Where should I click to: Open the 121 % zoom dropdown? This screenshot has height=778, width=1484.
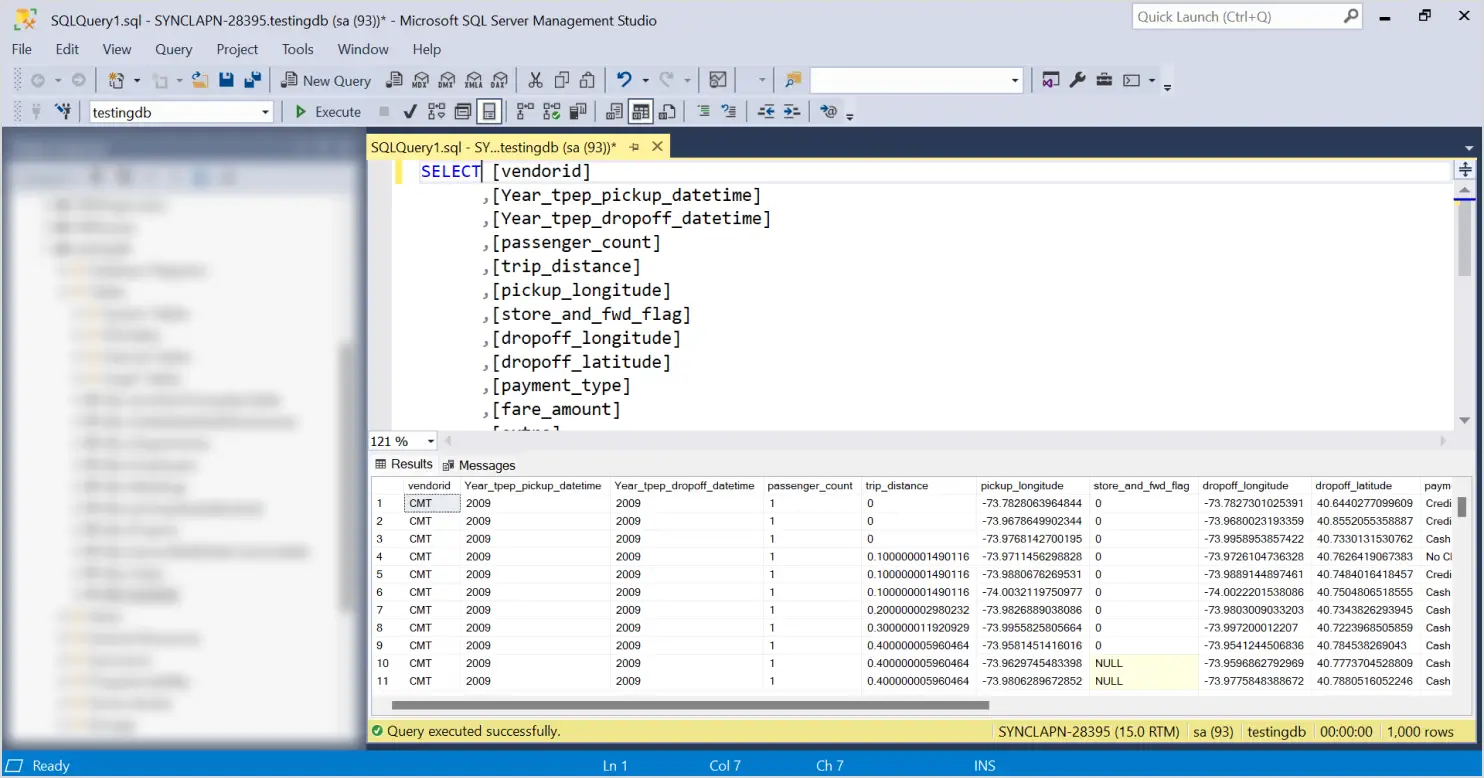tap(431, 441)
